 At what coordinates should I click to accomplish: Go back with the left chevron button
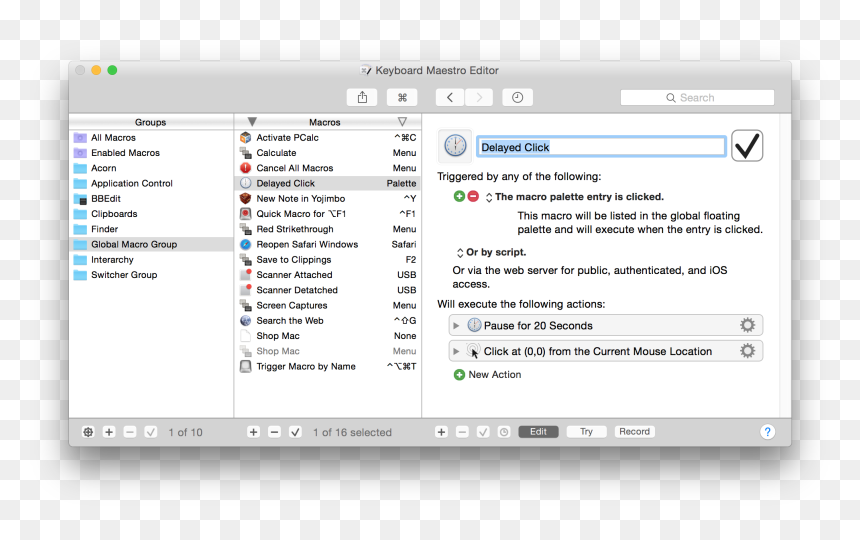point(450,98)
